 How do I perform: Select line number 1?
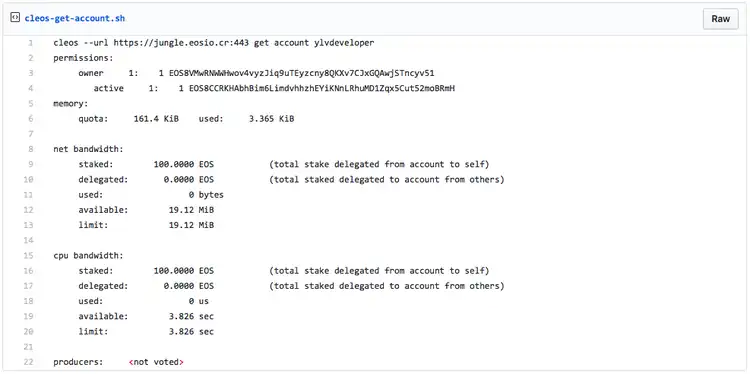coord(31,43)
